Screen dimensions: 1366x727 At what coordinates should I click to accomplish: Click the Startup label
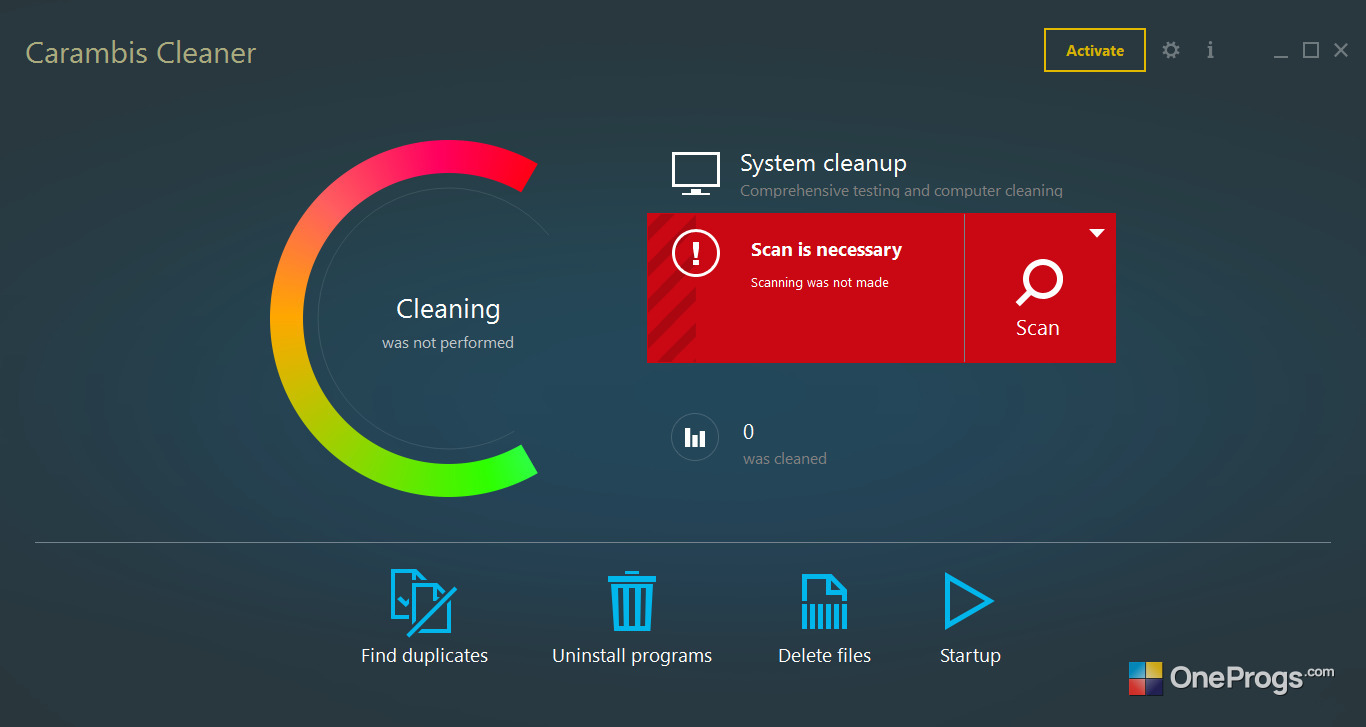tap(970, 656)
